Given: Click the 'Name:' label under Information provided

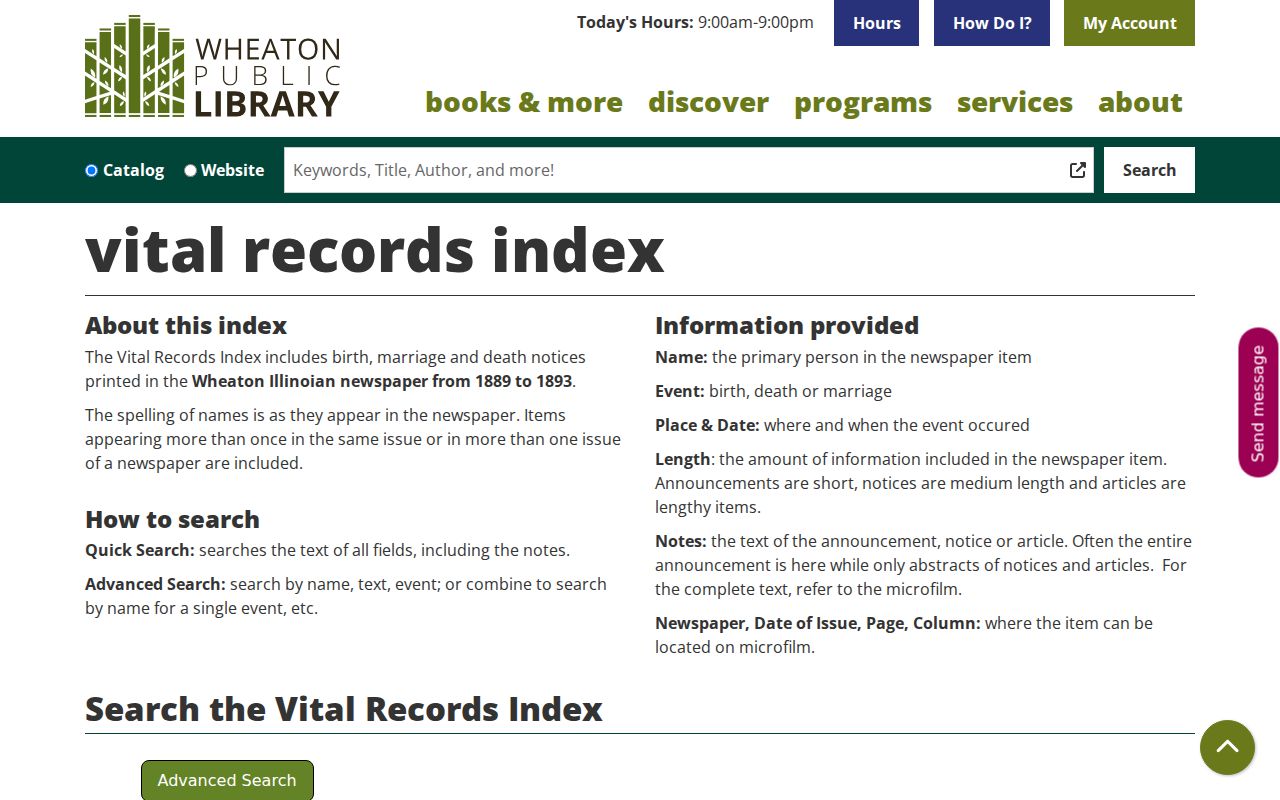Looking at the screenshot, I should [x=681, y=357].
